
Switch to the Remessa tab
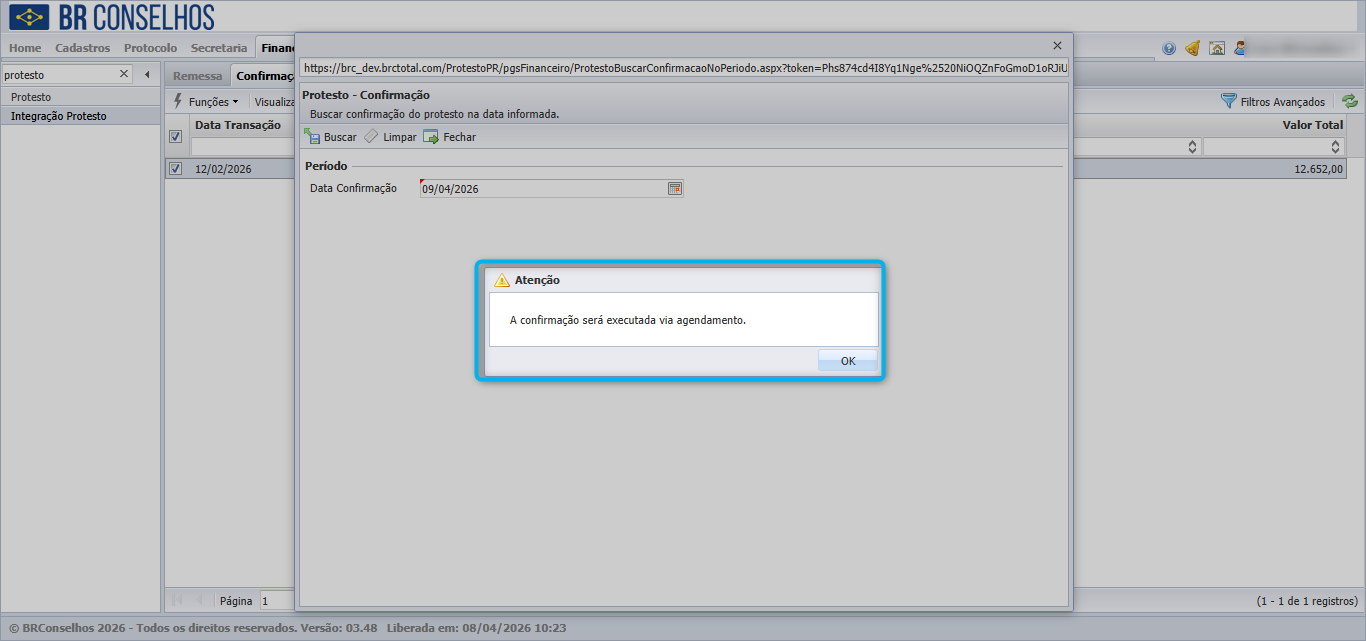coord(197,76)
